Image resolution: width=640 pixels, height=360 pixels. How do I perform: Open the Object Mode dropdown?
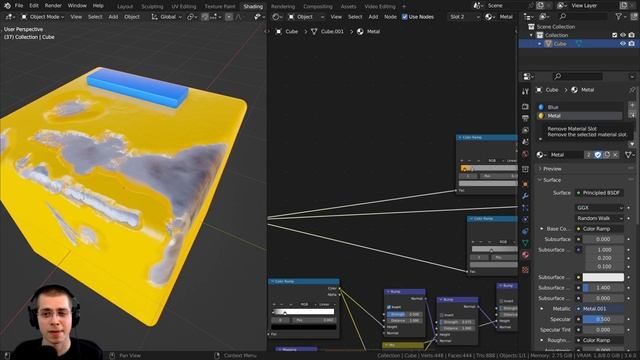pos(42,17)
